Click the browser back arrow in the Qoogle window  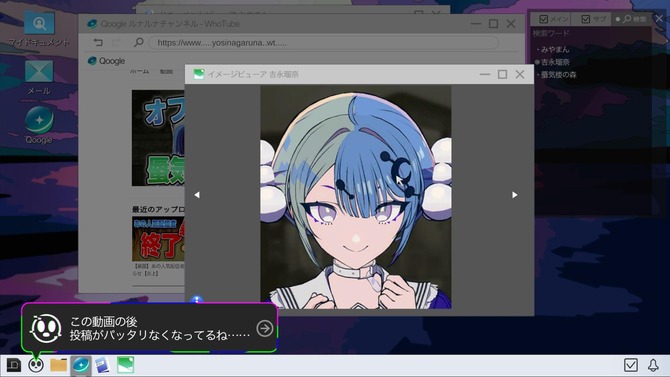pos(98,42)
